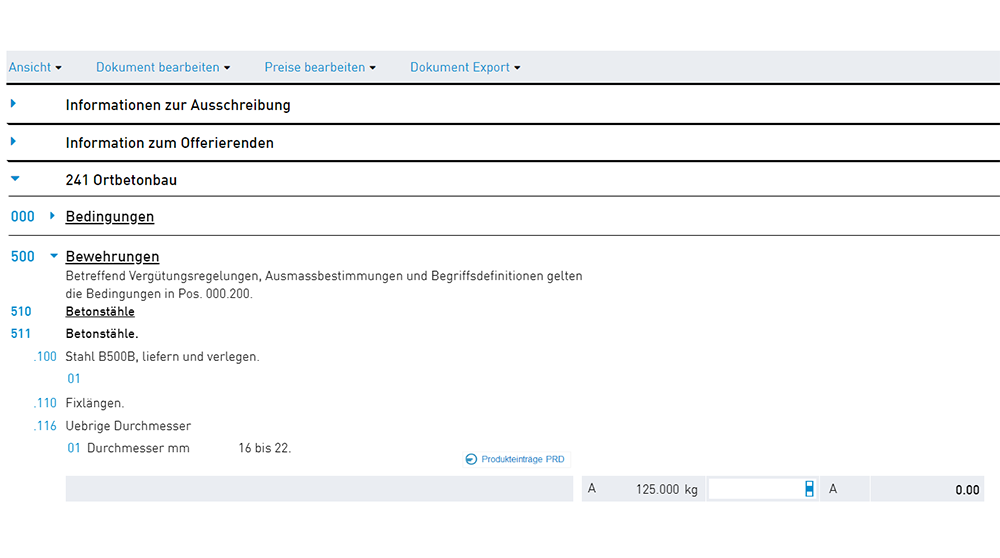This screenshot has height=558, width=1000.
Task: Click the 01 entry beside Durchmesser mm
Action: (74, 448)
